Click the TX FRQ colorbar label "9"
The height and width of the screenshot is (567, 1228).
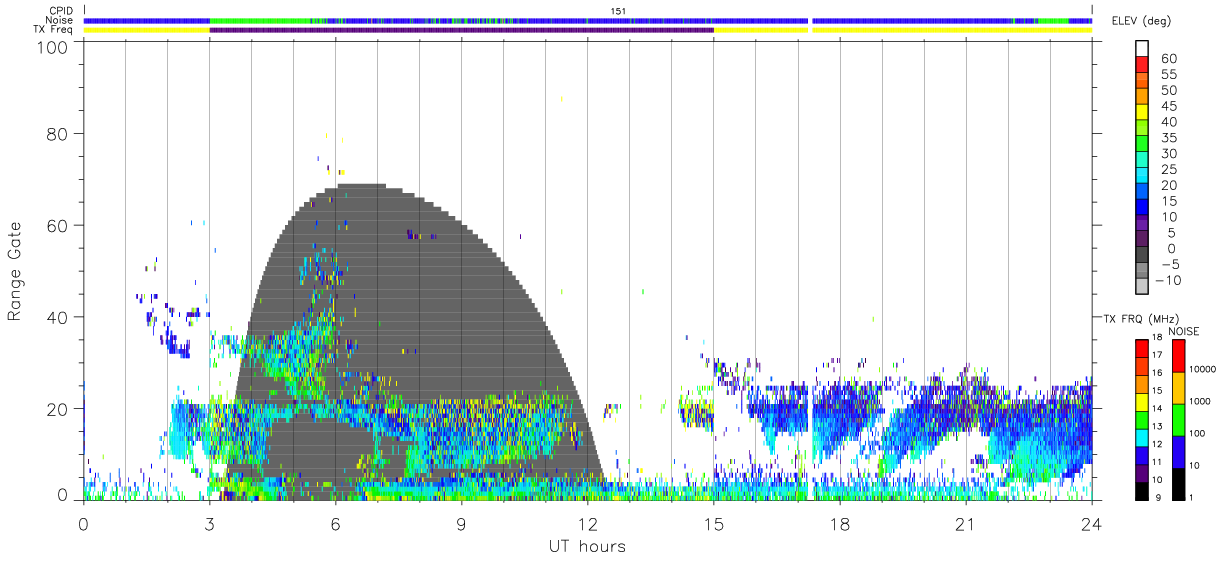1159,498
